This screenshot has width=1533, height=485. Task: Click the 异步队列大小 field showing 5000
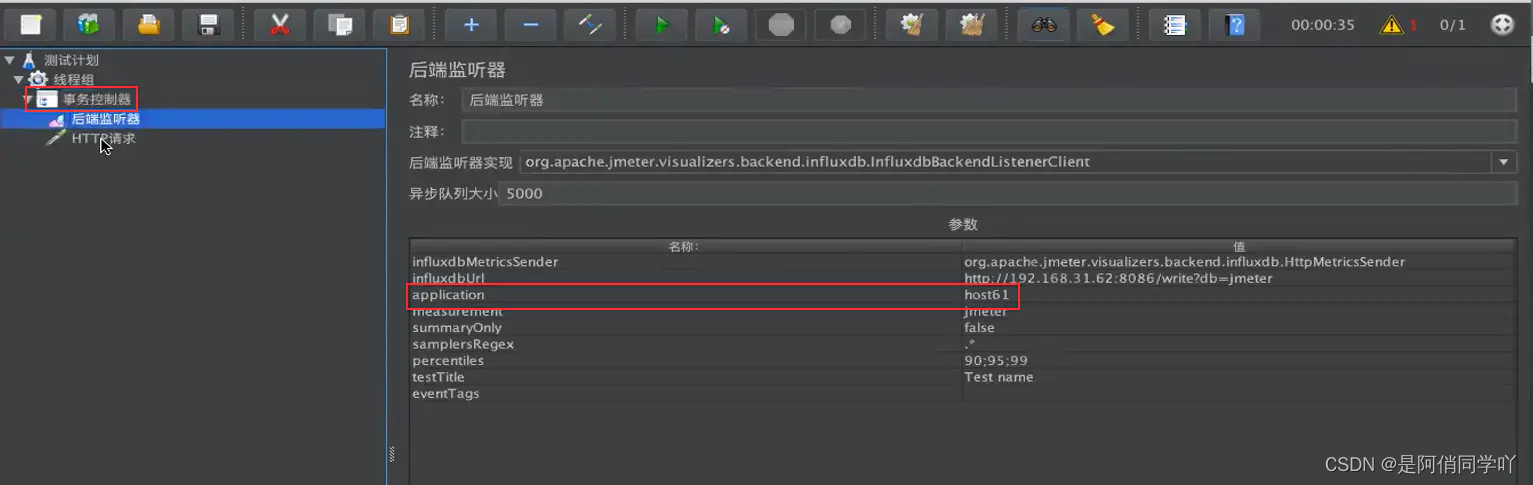(x=1008, y=194)
